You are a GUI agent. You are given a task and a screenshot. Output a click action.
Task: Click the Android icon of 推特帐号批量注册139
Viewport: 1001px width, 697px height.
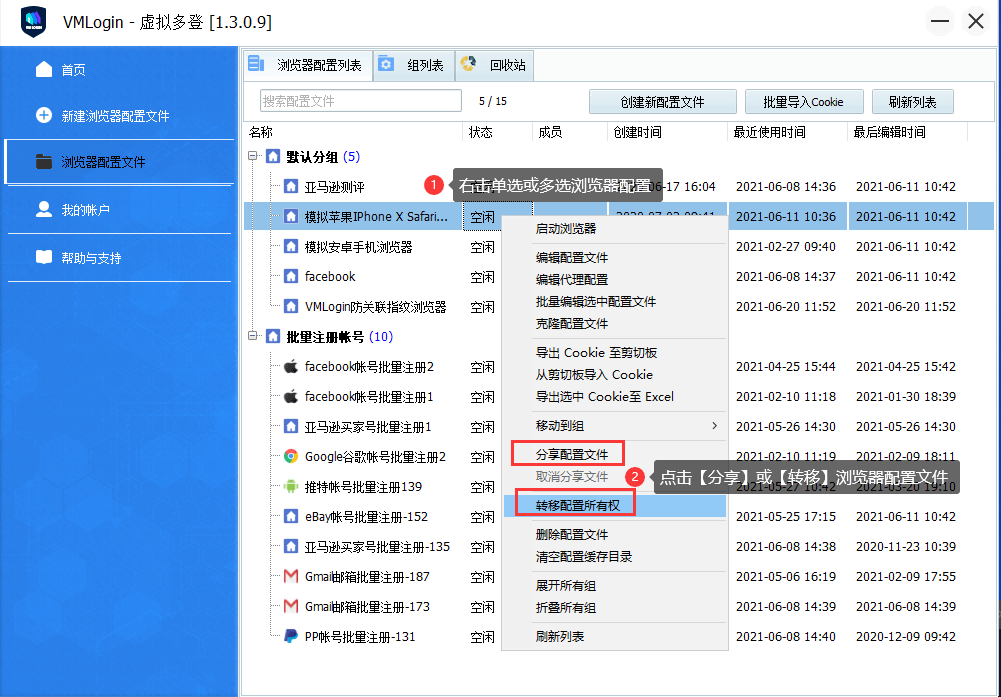tap(291, 486)
